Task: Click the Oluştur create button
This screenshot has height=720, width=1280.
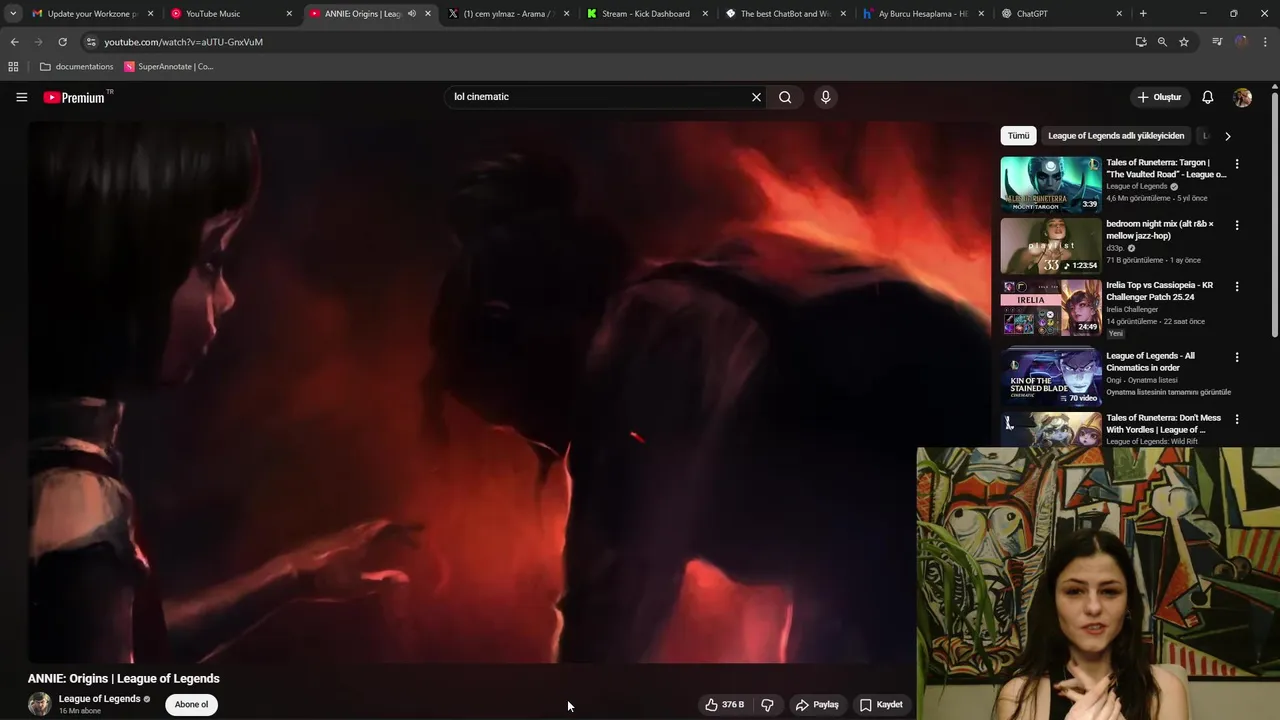Action: [x=1159, y=97]
